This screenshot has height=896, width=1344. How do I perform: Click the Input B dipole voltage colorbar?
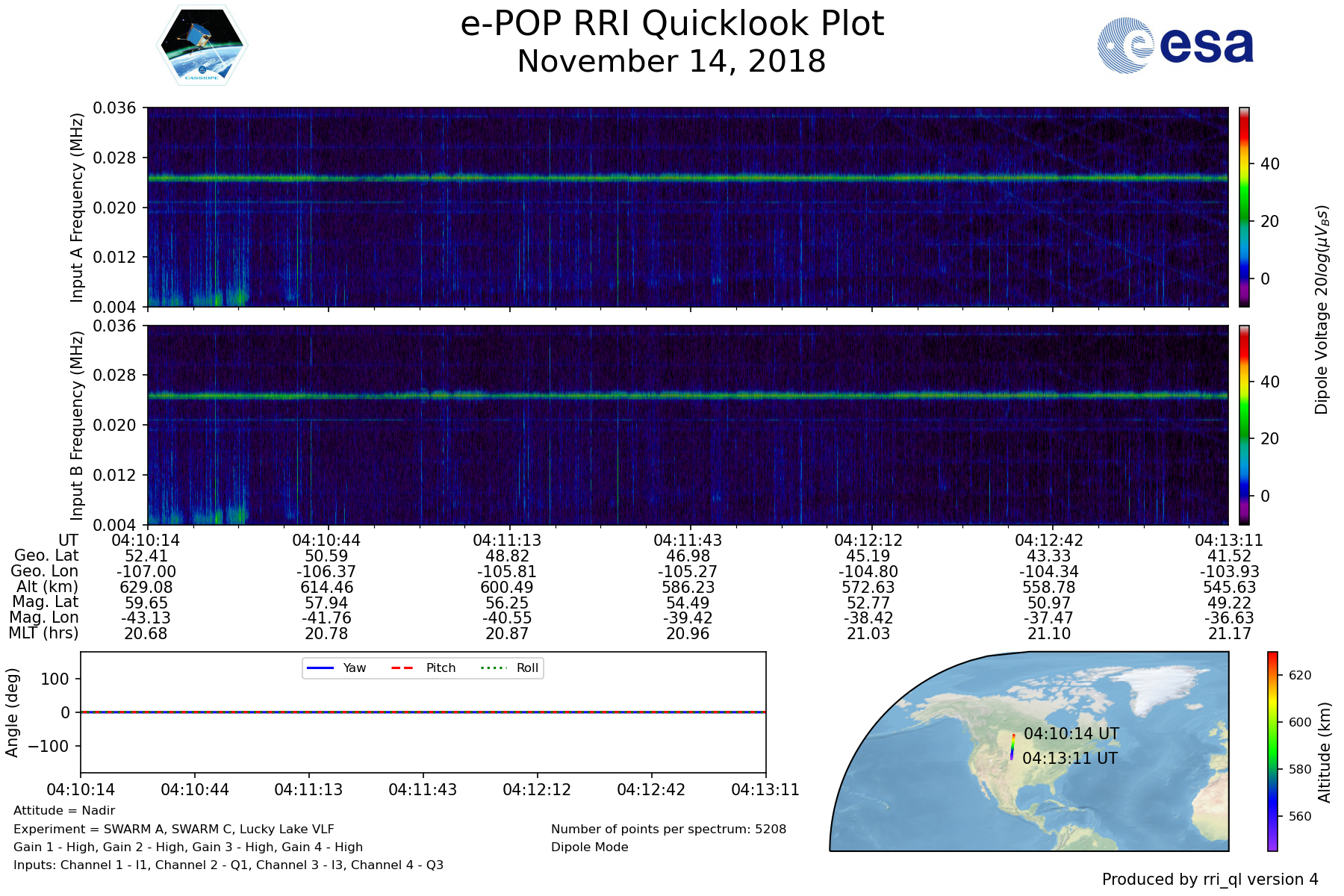coord(1244,425)
